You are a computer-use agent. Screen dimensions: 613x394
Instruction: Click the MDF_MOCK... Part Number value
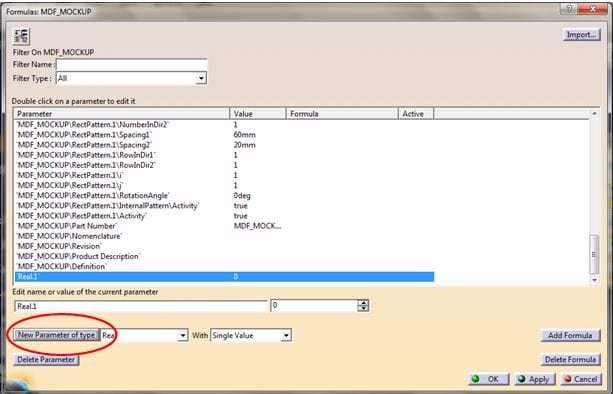coord(257,226)
